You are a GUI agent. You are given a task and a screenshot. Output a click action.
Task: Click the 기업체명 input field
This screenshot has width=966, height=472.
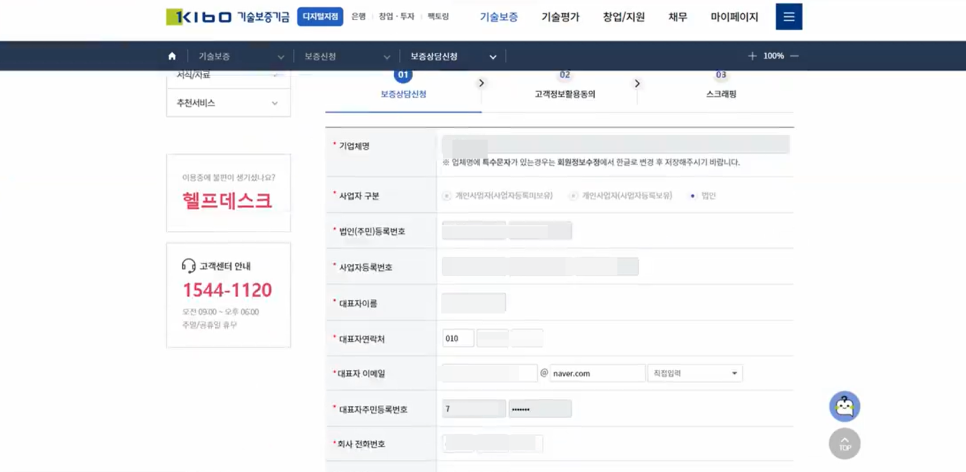616,144
